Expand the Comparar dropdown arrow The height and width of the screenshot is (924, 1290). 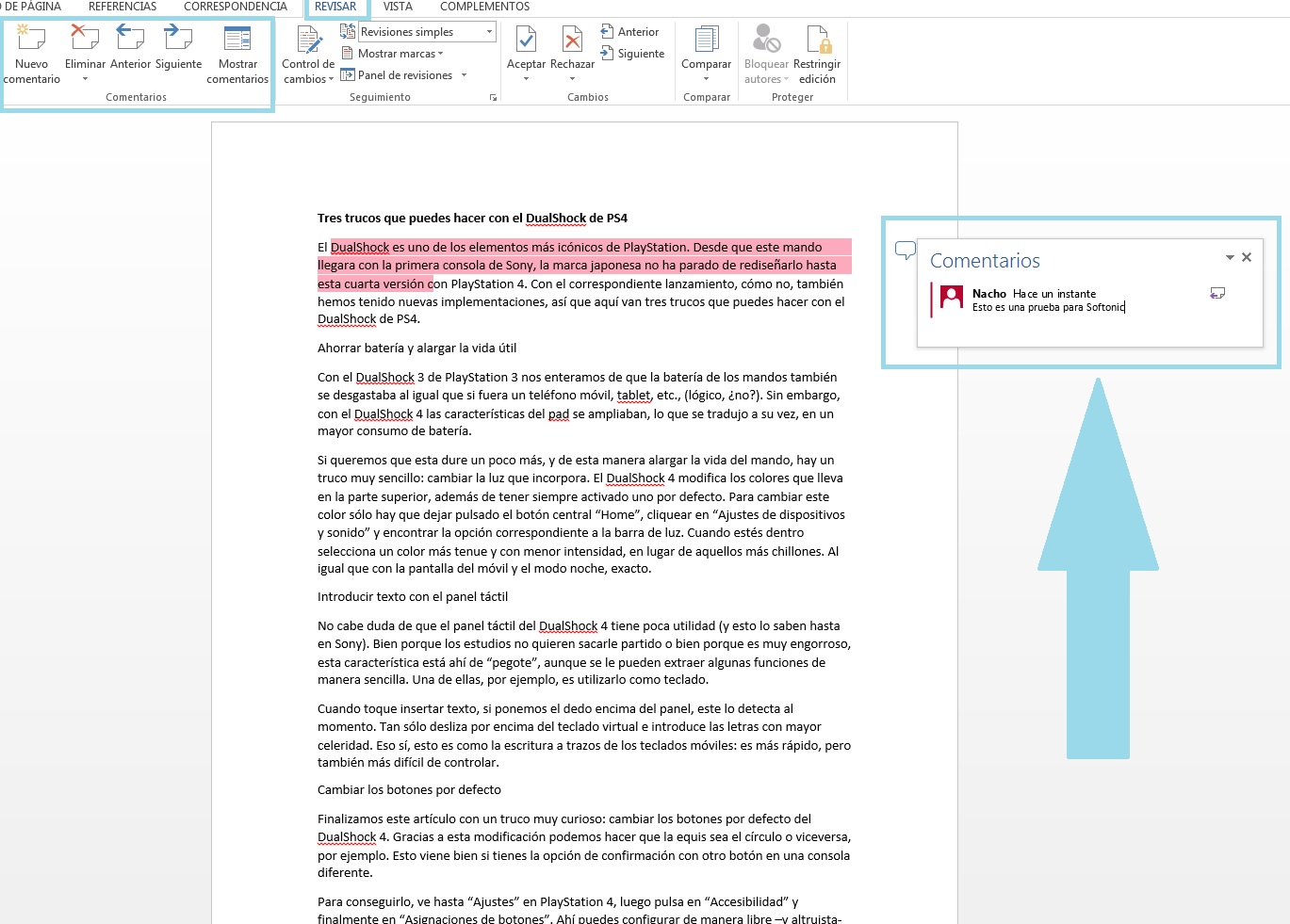[706, 80]
